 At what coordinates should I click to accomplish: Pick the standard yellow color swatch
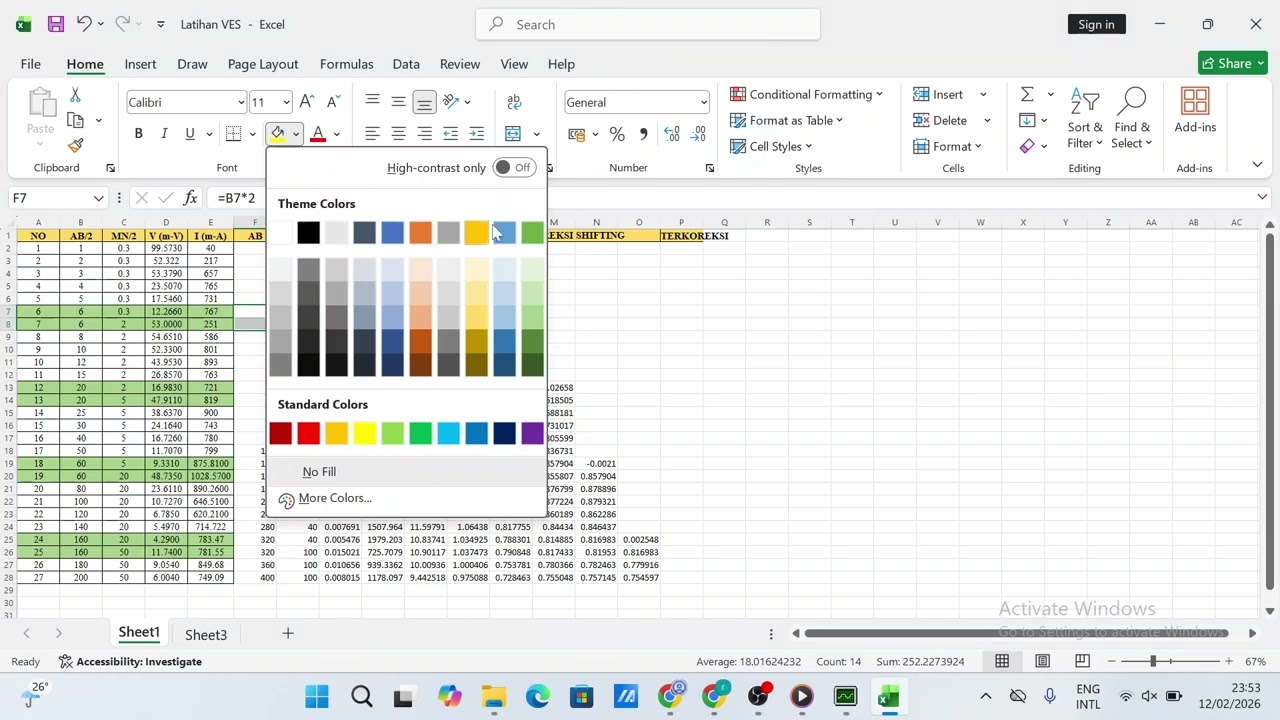click(x=364, y=433)
